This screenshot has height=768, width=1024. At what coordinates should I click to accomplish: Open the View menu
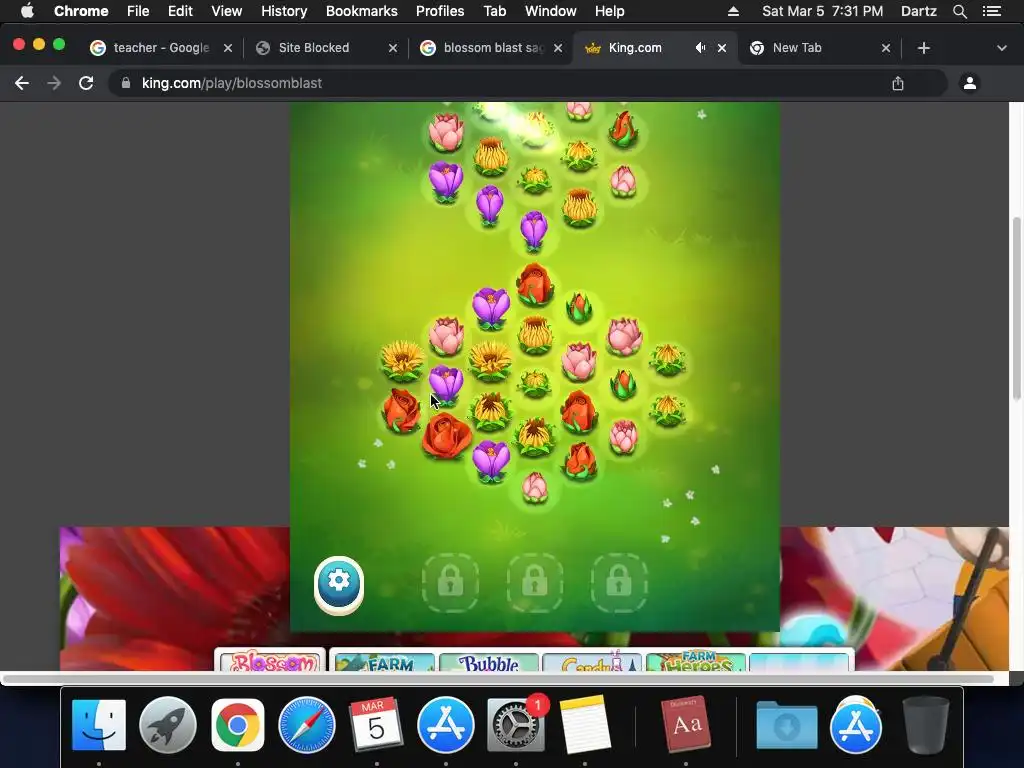tap(227, 11)
